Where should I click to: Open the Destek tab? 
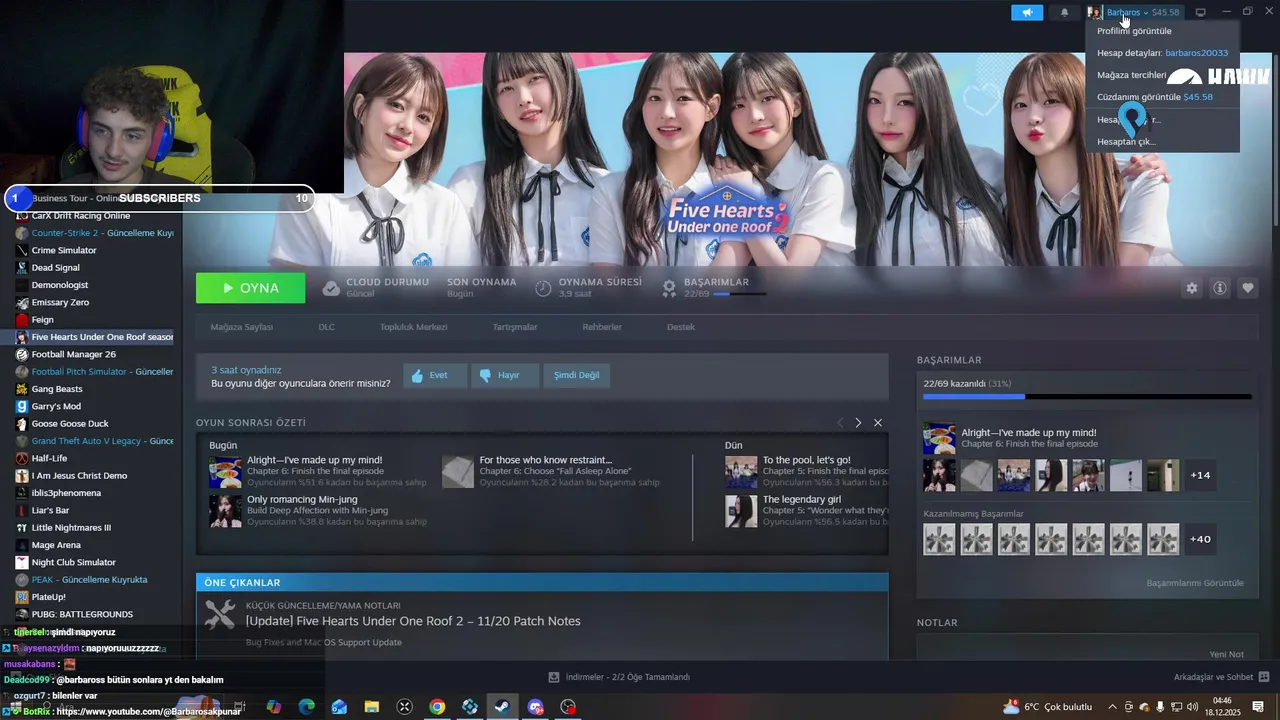[x=681, y=327]
